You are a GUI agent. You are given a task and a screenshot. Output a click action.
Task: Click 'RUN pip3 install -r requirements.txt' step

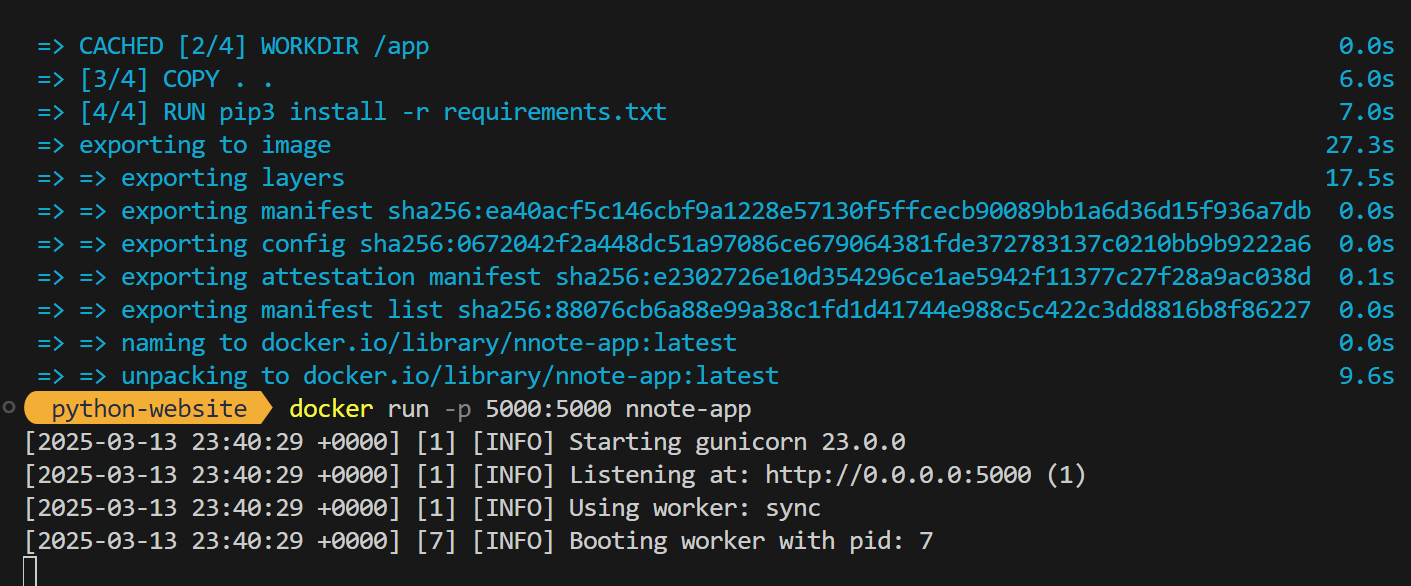pyautogui.click(x=415, y=112)
